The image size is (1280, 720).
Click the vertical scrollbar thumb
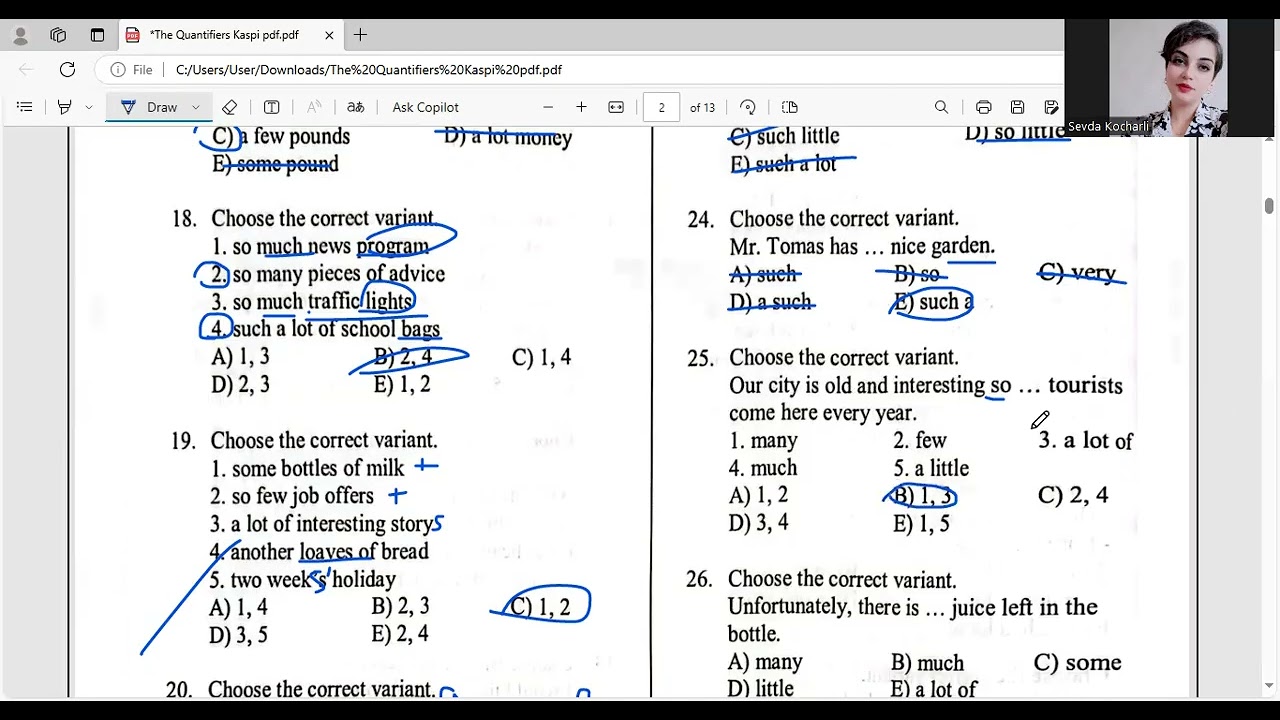coord(1269,206)
